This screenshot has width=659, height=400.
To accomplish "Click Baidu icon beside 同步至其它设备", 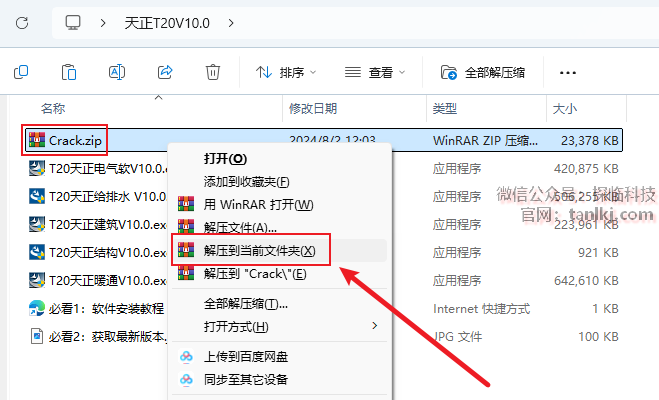I will (186, 379).
